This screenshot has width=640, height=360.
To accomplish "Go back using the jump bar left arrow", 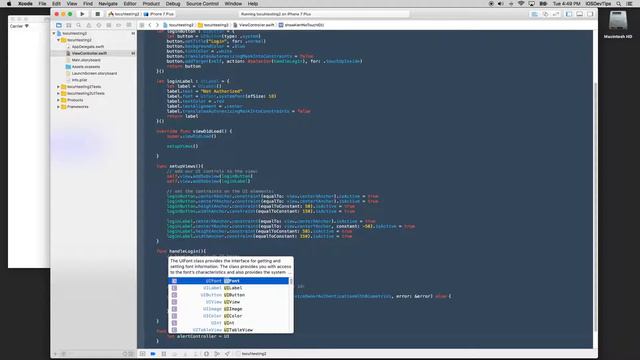I will tap(150, 25).
